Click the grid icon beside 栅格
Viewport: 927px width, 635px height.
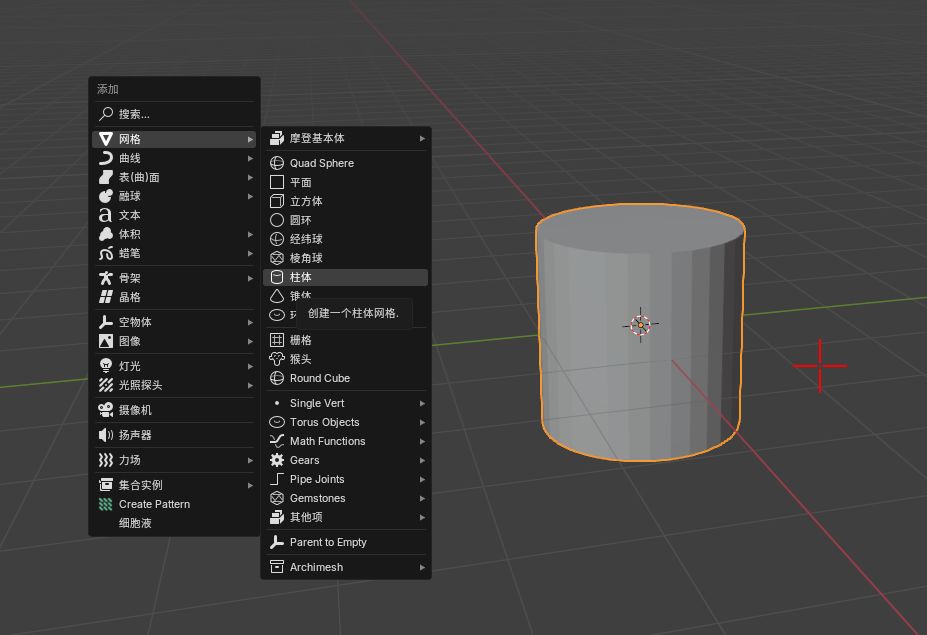(277, 340)
